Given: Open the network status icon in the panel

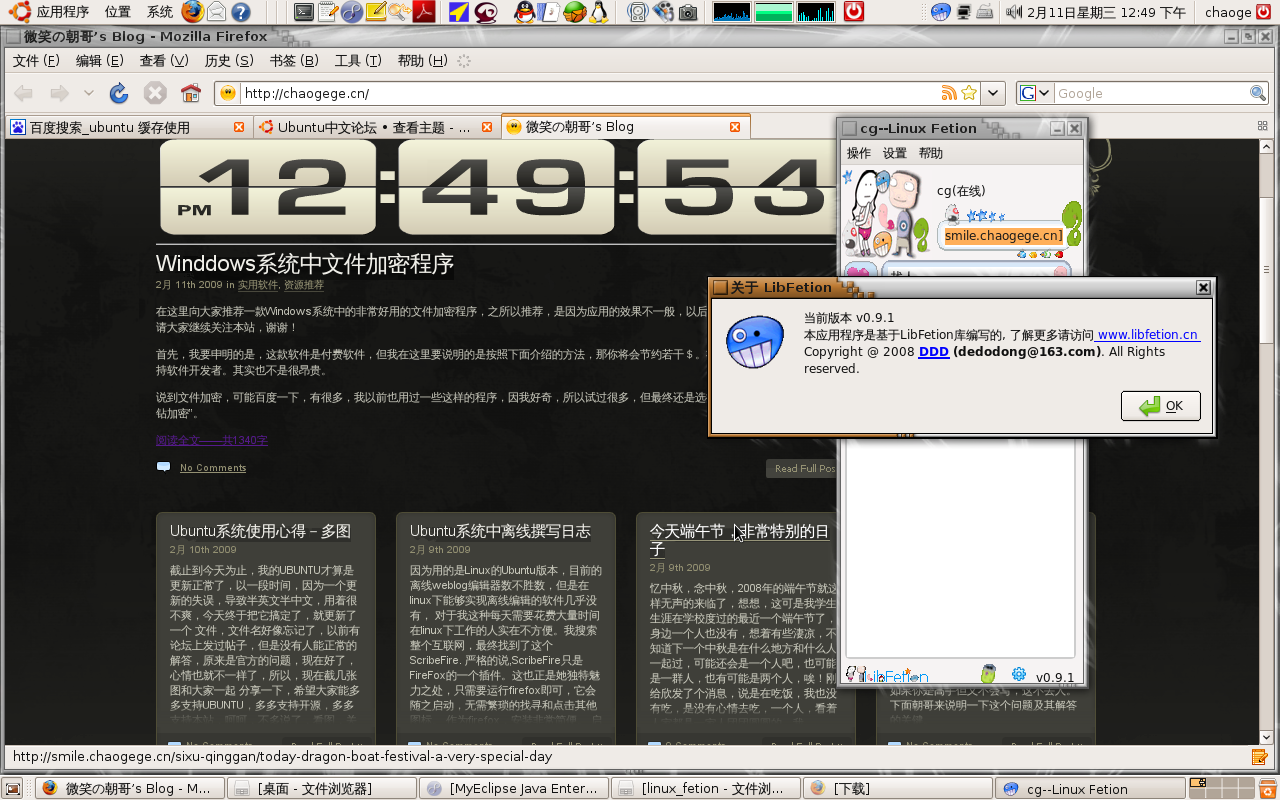Looking at the screenshot, I should [963, 12].
